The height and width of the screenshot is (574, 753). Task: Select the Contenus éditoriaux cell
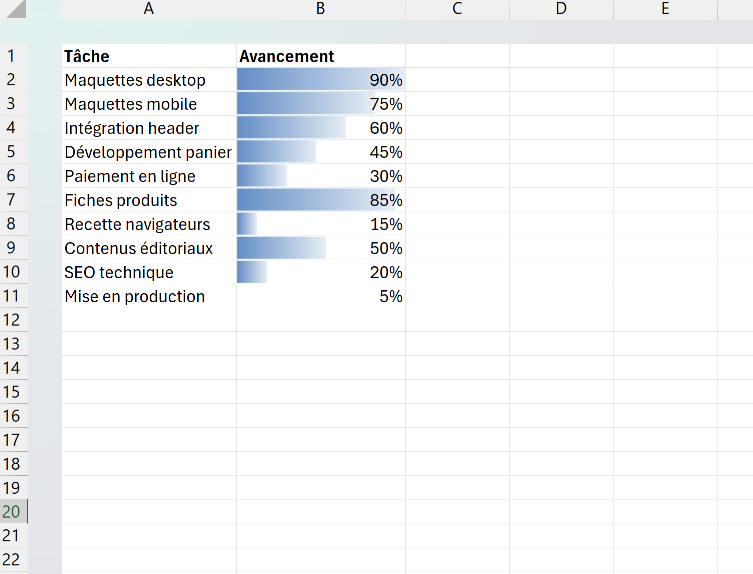pos(149,248)
